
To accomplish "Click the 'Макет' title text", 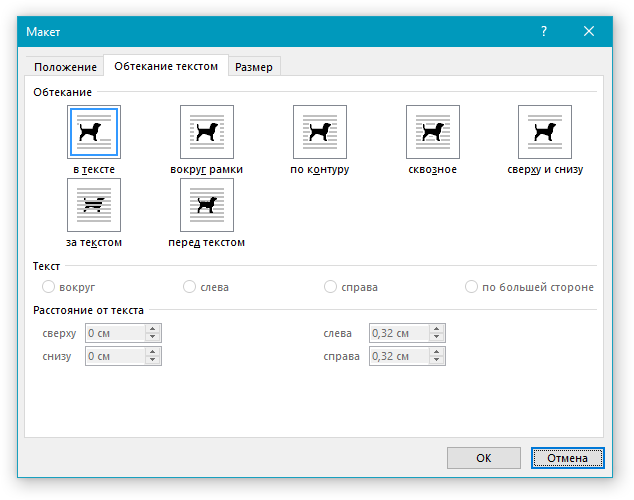I will pos(43,32).
